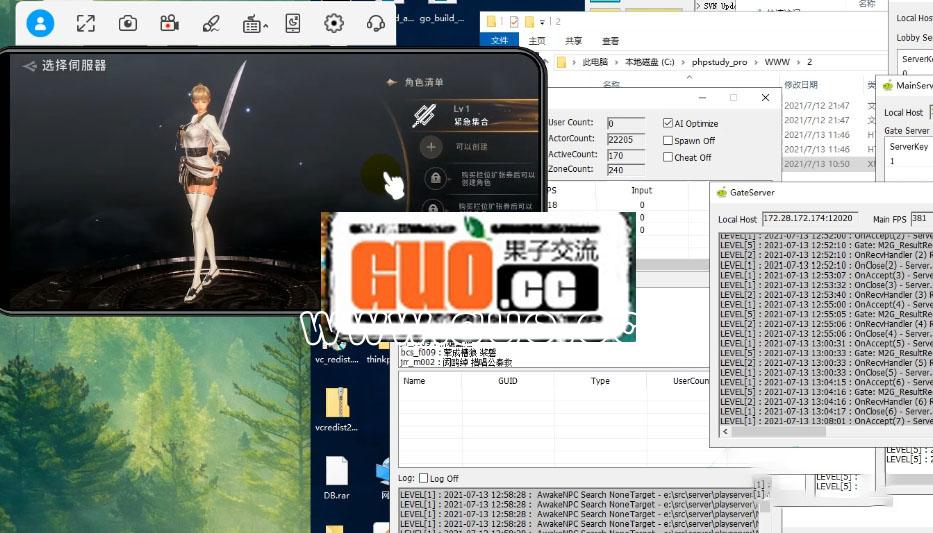Screen dimensions: 933x533
Task: Click the headset support icon
Action: (x=375, y=24)
